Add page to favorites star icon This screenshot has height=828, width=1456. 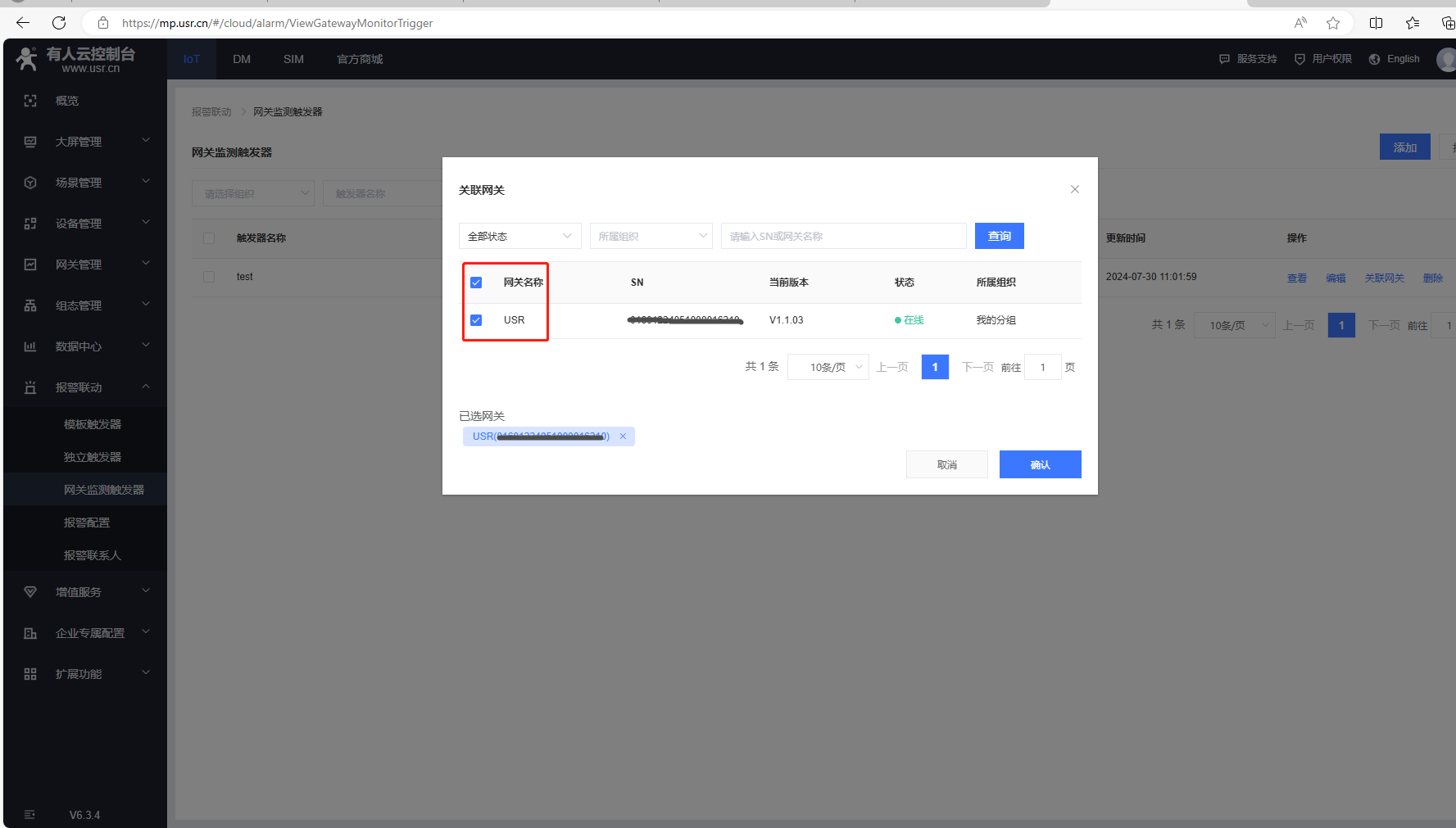tap(1333, 23)
